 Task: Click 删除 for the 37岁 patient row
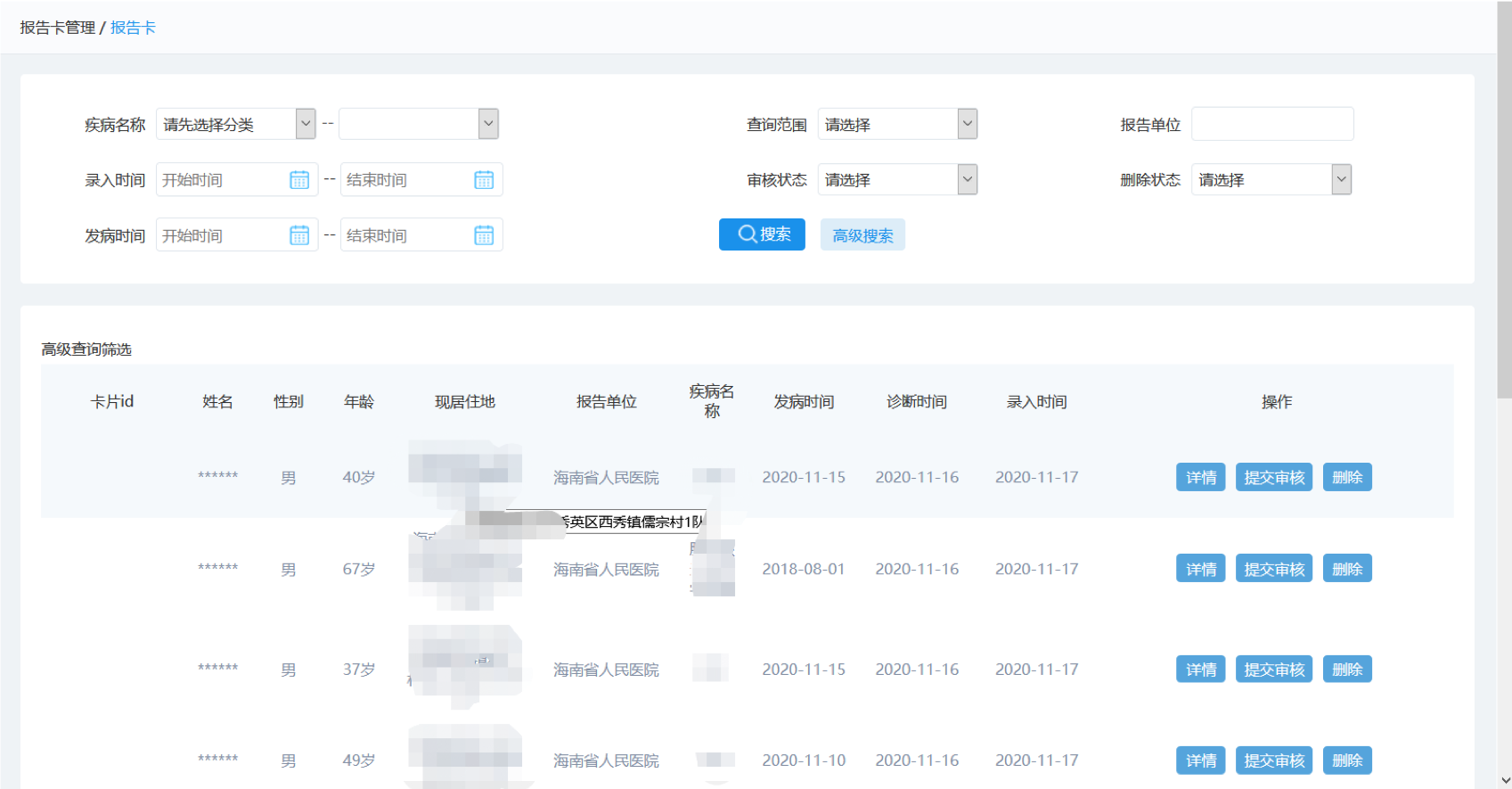click(1347, 670)
